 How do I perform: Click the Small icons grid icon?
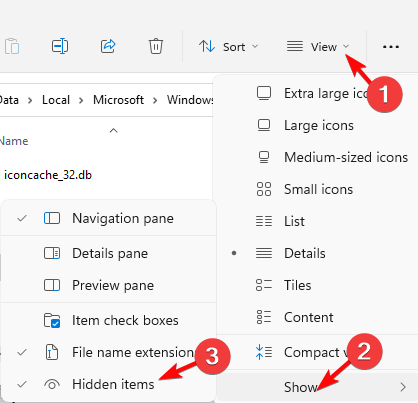click(264, 189)
